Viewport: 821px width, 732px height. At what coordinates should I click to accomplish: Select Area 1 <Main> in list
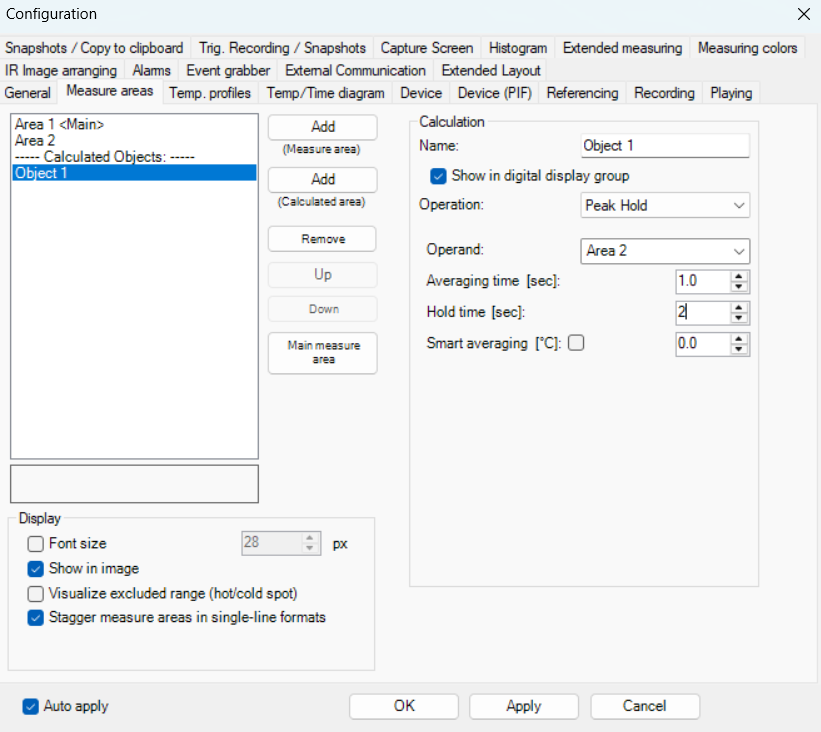click(134, 124)
